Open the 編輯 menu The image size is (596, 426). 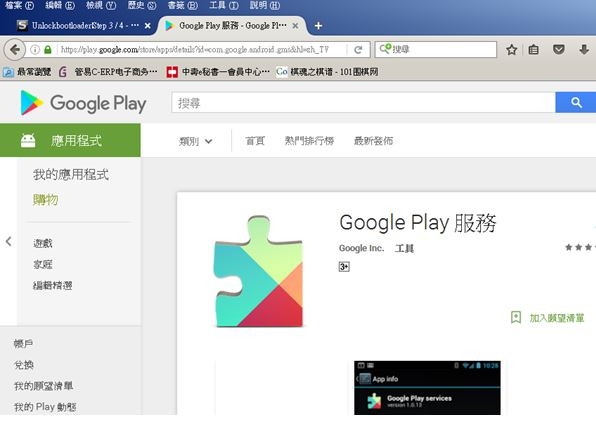pyautogui.click(x=60, y=5)
